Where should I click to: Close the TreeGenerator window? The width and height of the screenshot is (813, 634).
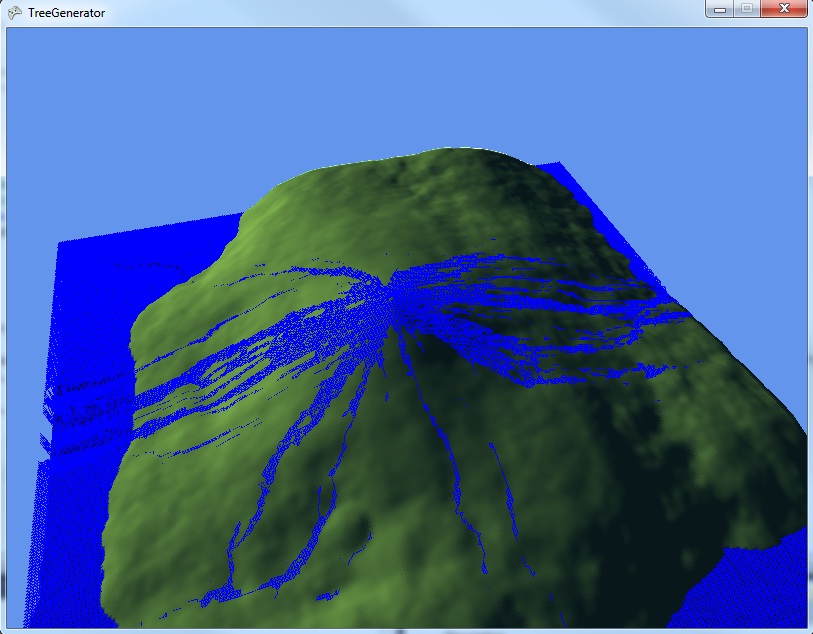(x=781, y=9)
